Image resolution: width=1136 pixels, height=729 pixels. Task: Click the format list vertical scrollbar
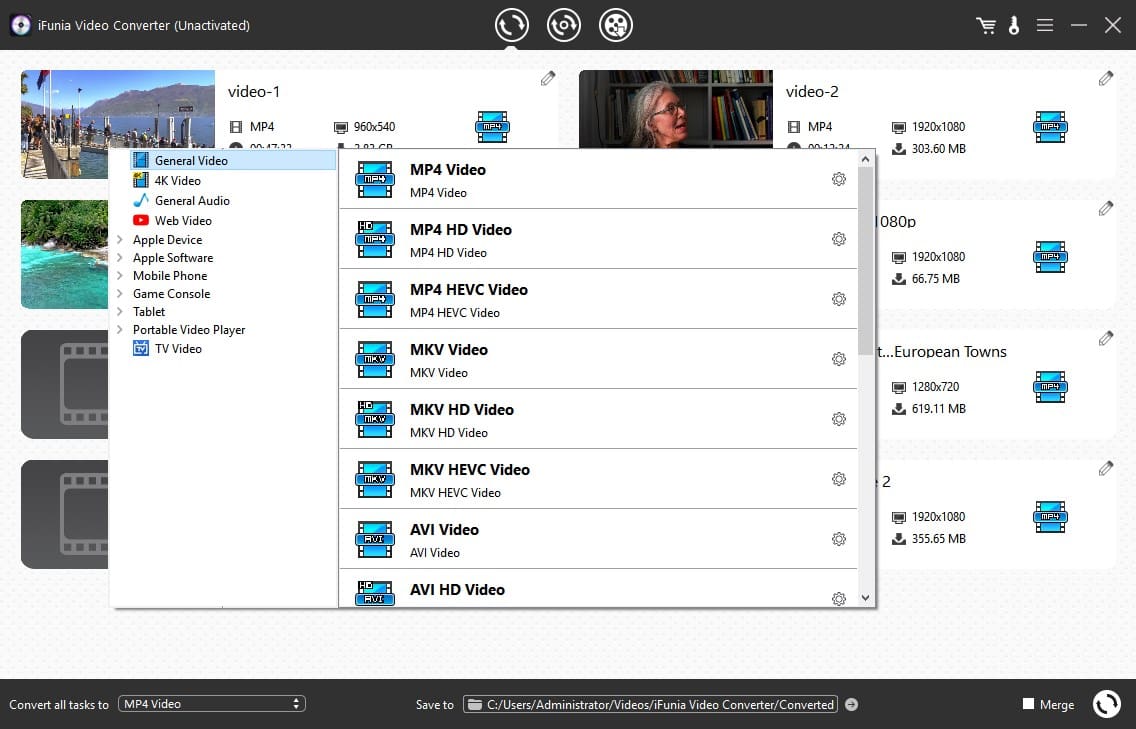pos(865,260)
